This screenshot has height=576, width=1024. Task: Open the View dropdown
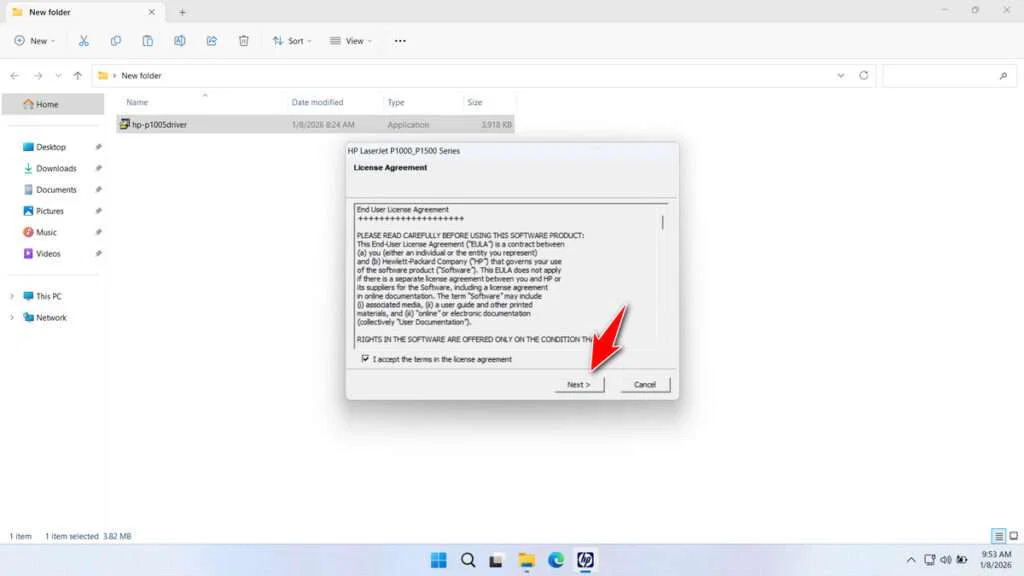(351, 40)
